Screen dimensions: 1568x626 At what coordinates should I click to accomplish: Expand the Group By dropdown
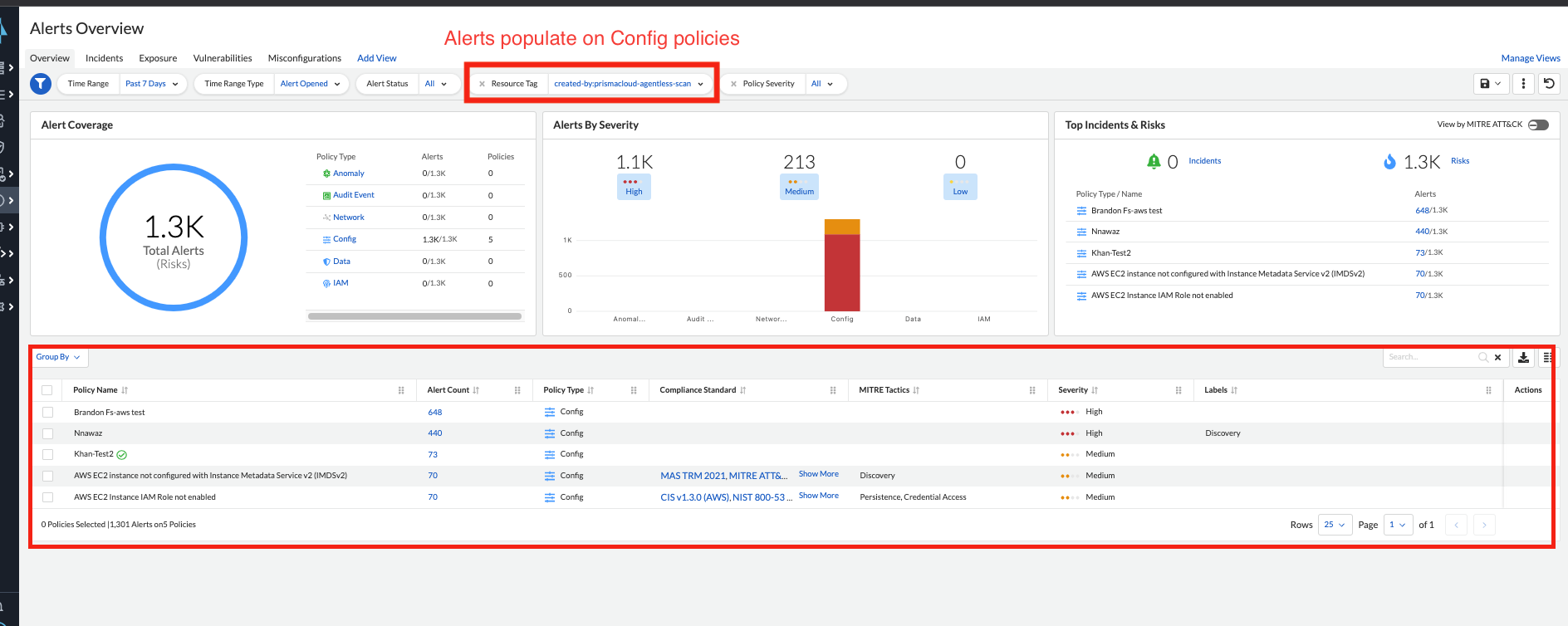point(58,357)
